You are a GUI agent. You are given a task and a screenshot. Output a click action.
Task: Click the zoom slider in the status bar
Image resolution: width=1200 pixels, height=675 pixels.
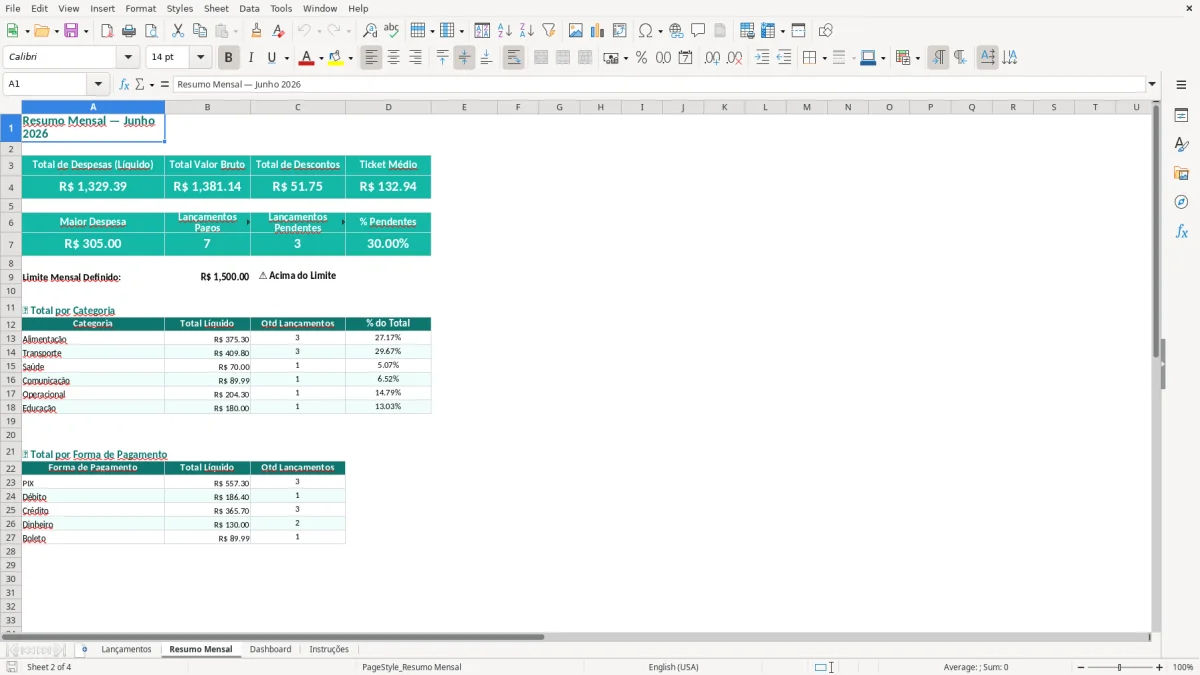click(1120, 667)
